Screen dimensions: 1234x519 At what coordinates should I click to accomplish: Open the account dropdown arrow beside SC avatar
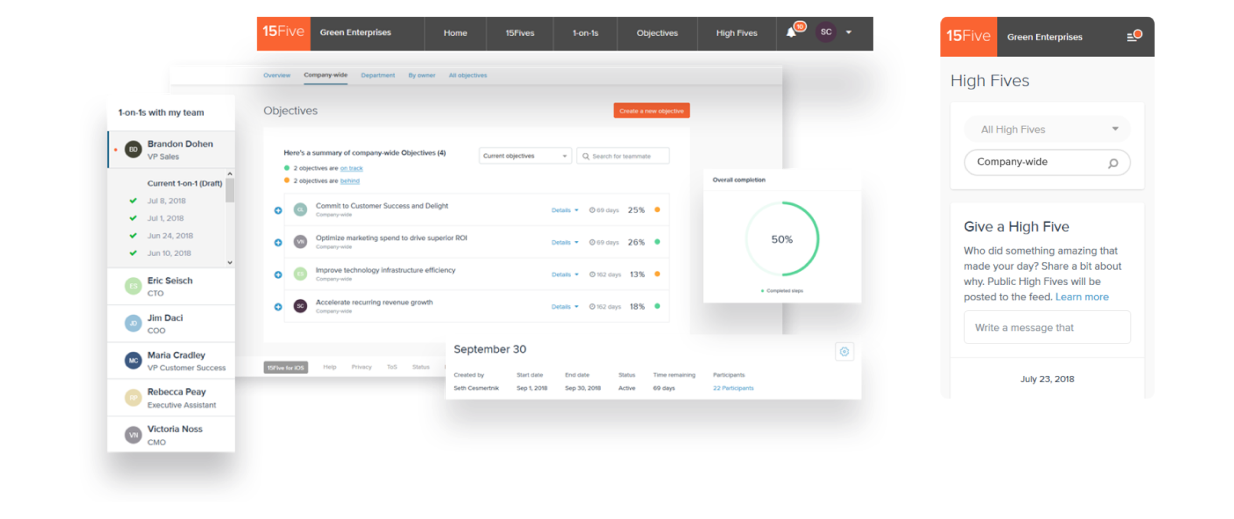[849, 33]
